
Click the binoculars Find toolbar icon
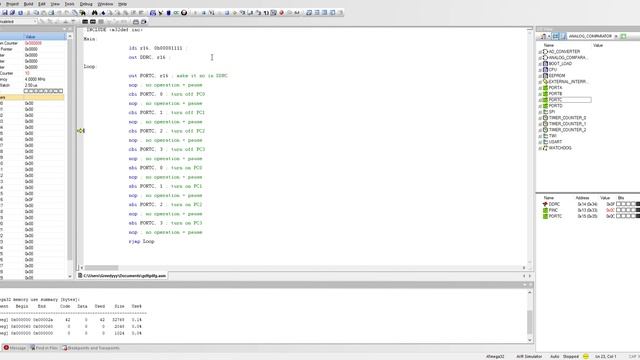[x=95, y=13]
